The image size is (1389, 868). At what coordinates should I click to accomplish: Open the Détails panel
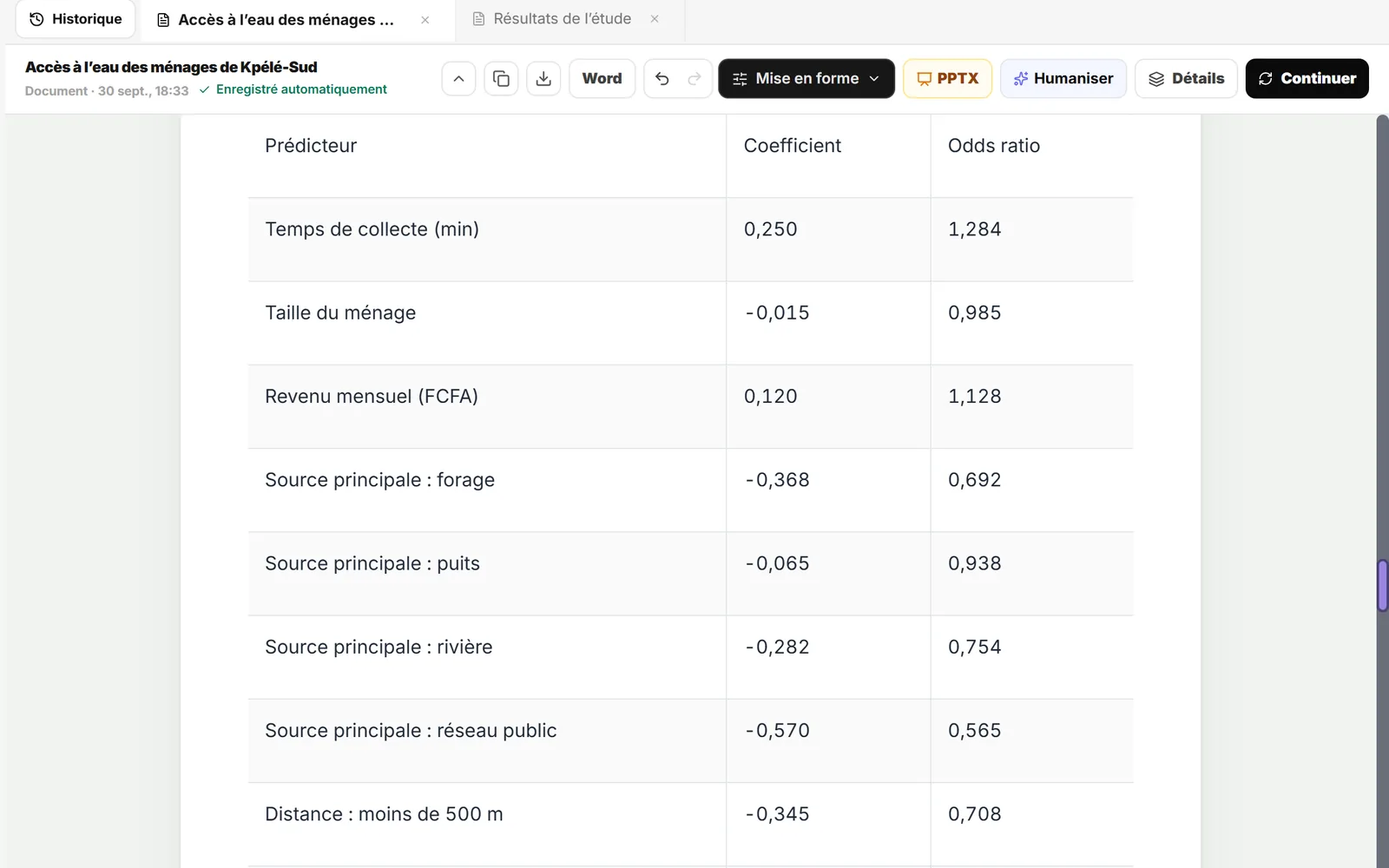click(x=1186, y=79)
